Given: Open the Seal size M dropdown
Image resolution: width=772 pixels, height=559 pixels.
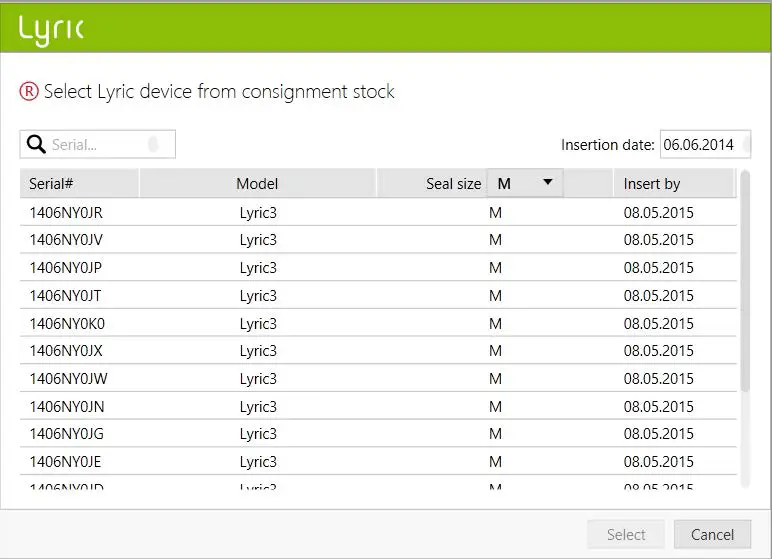Looking at the screenshot, I should [525, 183].
